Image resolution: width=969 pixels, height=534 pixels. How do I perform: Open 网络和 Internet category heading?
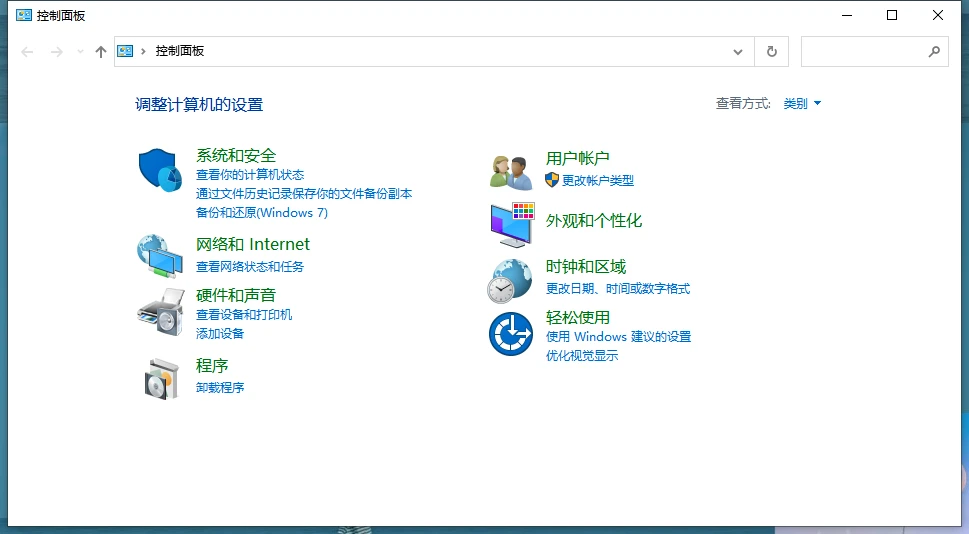253,244
